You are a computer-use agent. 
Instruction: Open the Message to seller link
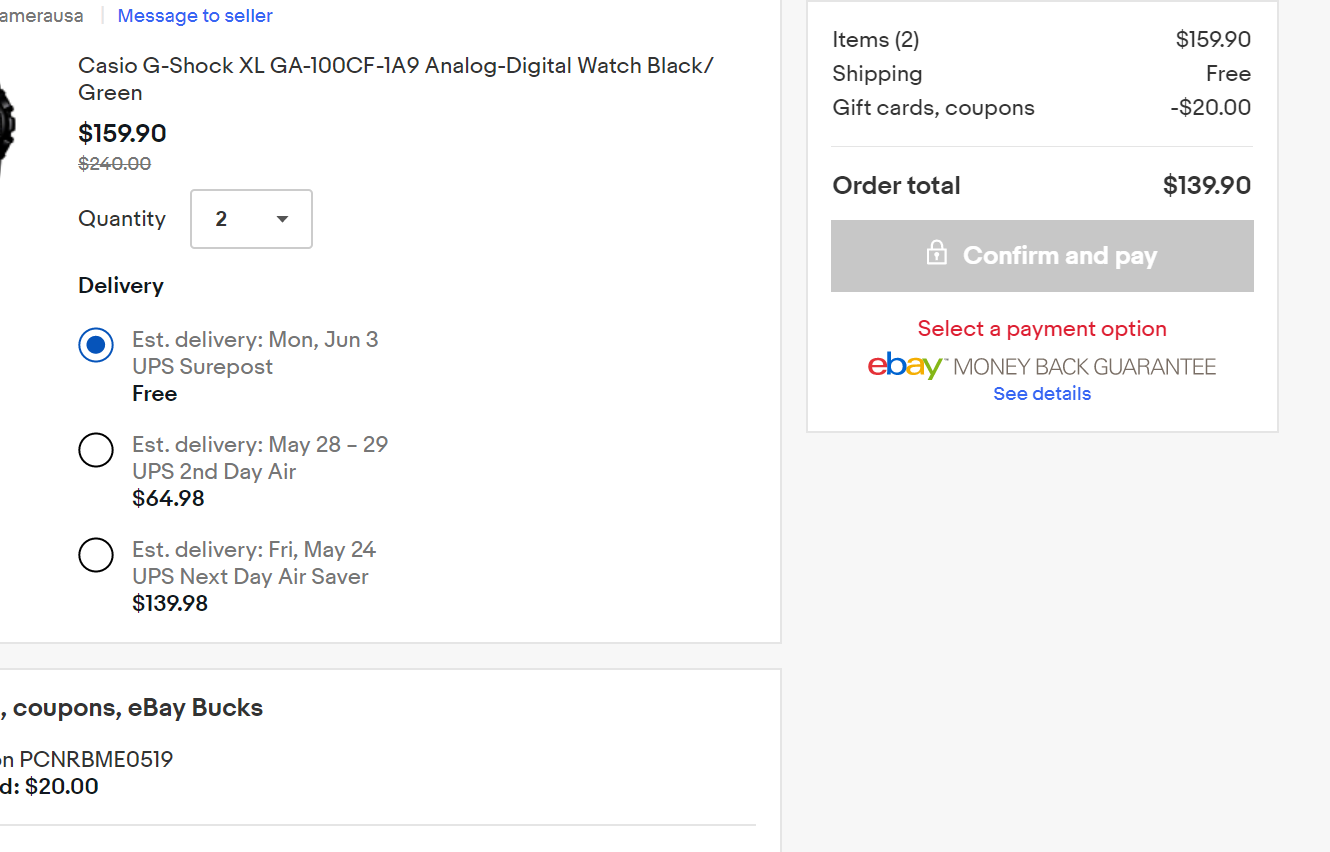[x=195, y=16]
